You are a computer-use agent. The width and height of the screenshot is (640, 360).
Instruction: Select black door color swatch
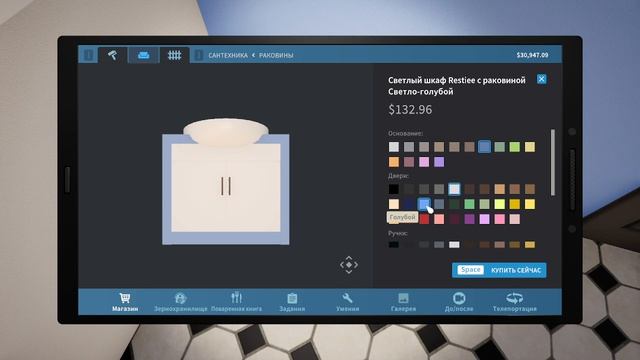[x=393, y=189]
